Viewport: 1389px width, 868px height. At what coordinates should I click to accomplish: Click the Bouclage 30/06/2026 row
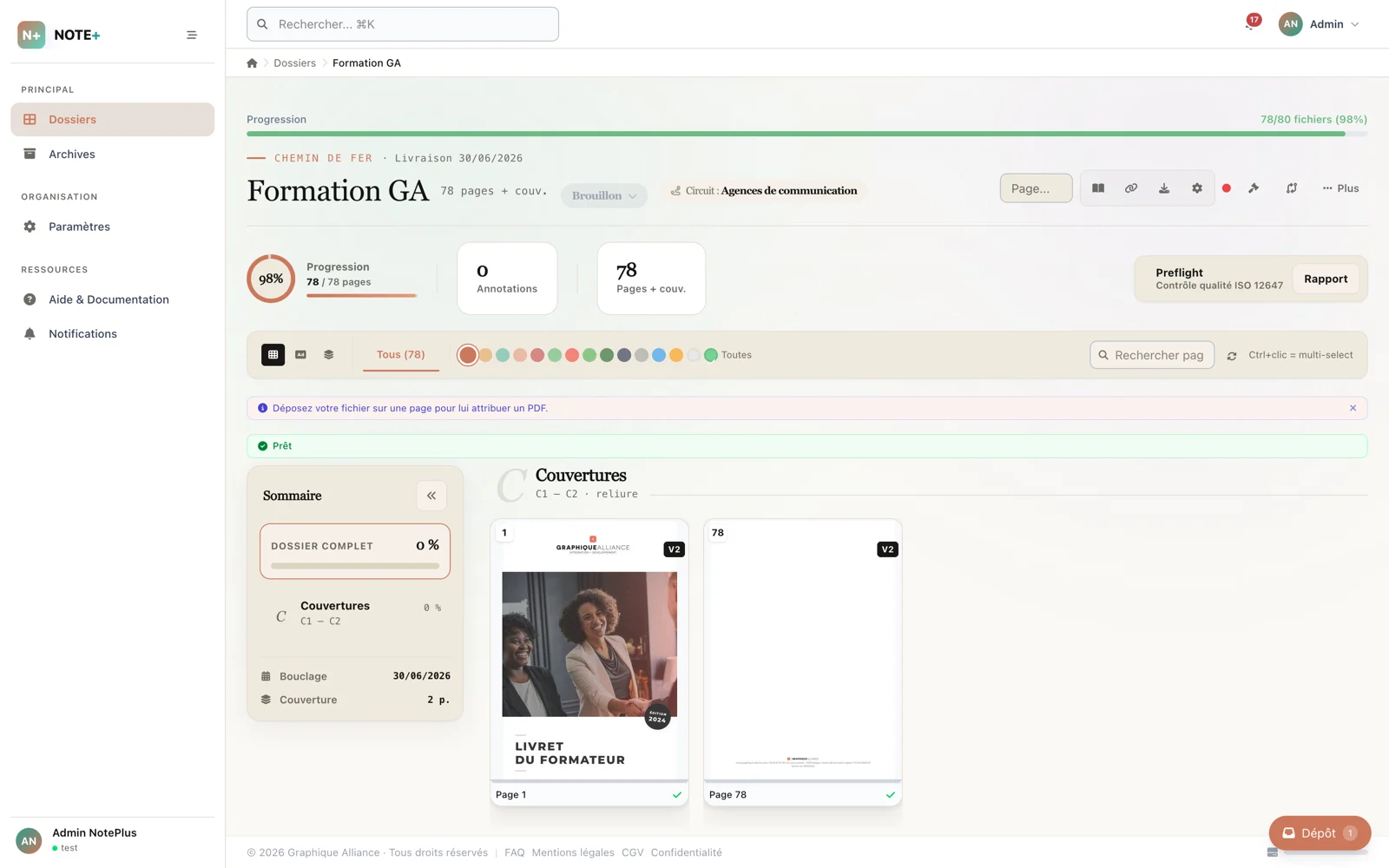tap(355, 676)
